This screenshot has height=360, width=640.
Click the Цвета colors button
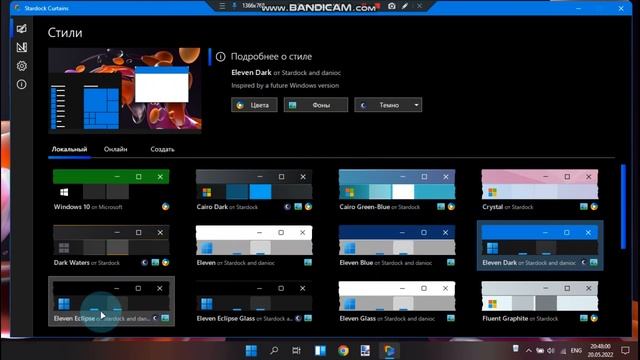[x=254, y=105]
